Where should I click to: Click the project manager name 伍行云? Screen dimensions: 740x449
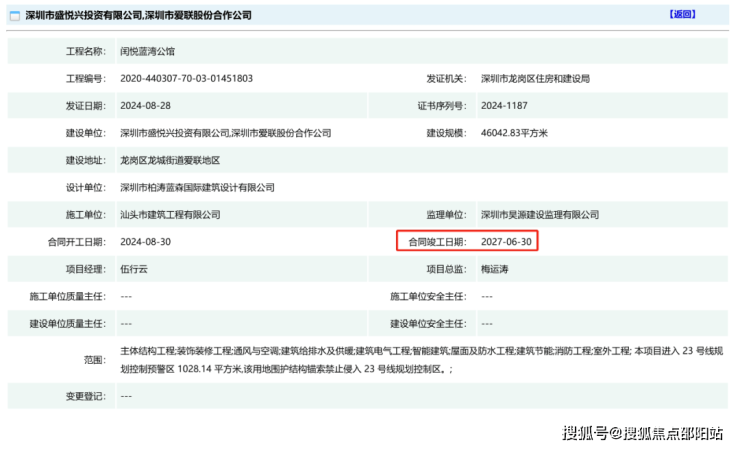click(136, 269)
